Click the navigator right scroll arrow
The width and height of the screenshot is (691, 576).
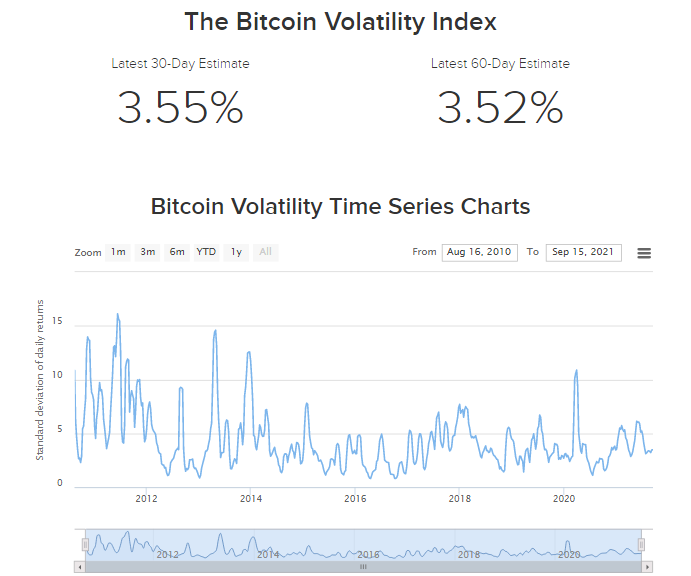(646, 566)
